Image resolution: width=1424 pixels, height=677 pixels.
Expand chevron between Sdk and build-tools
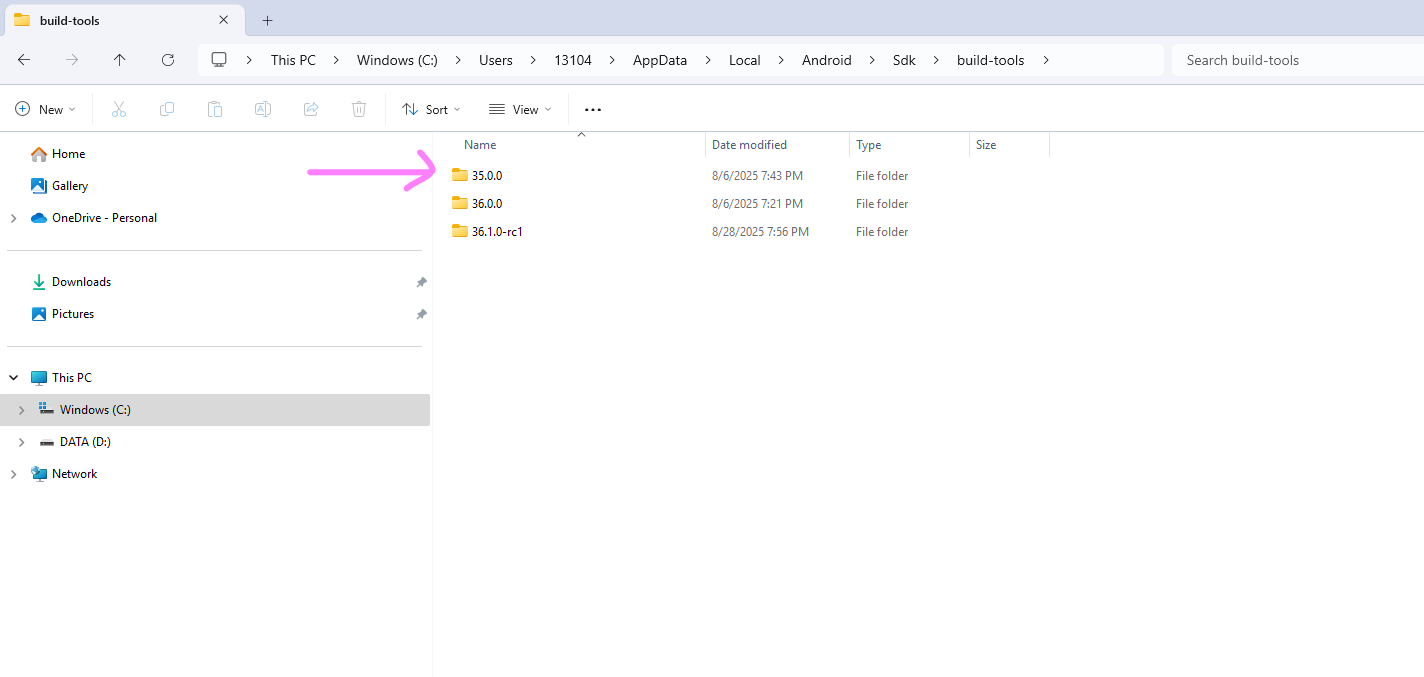pos(937,60)
